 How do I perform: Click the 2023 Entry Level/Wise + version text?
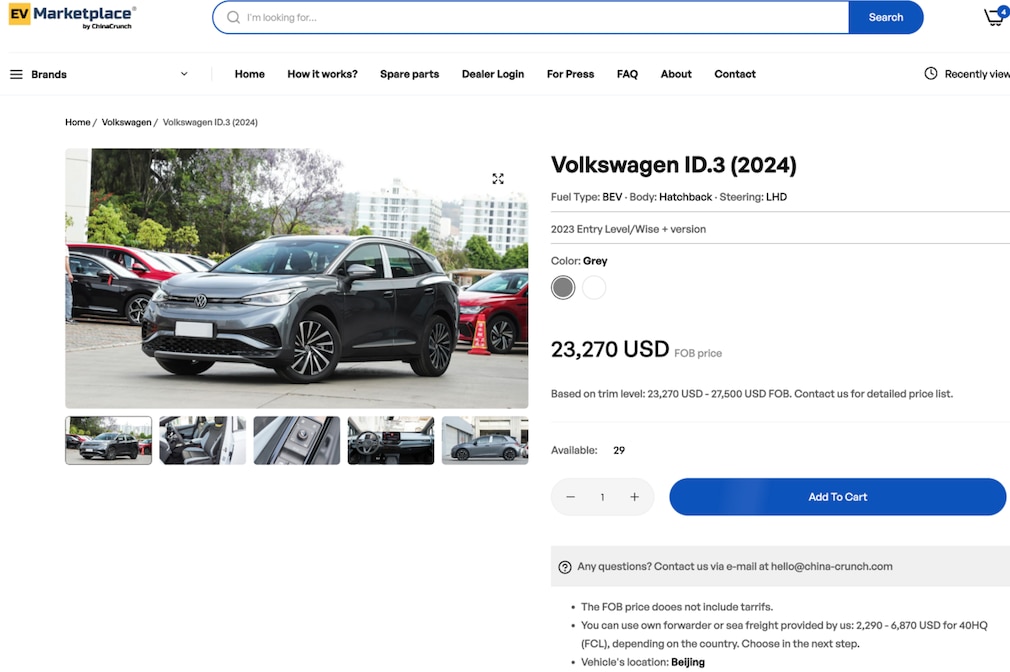click(628, 229)
